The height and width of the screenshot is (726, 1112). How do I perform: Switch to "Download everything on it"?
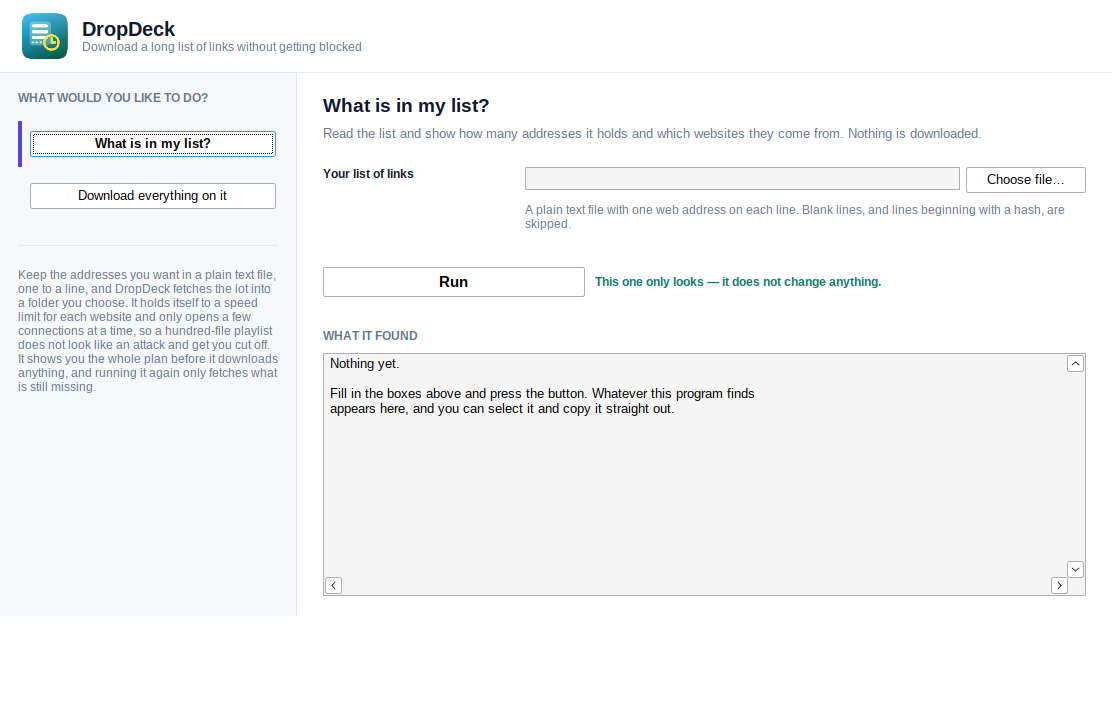point(152,196)
